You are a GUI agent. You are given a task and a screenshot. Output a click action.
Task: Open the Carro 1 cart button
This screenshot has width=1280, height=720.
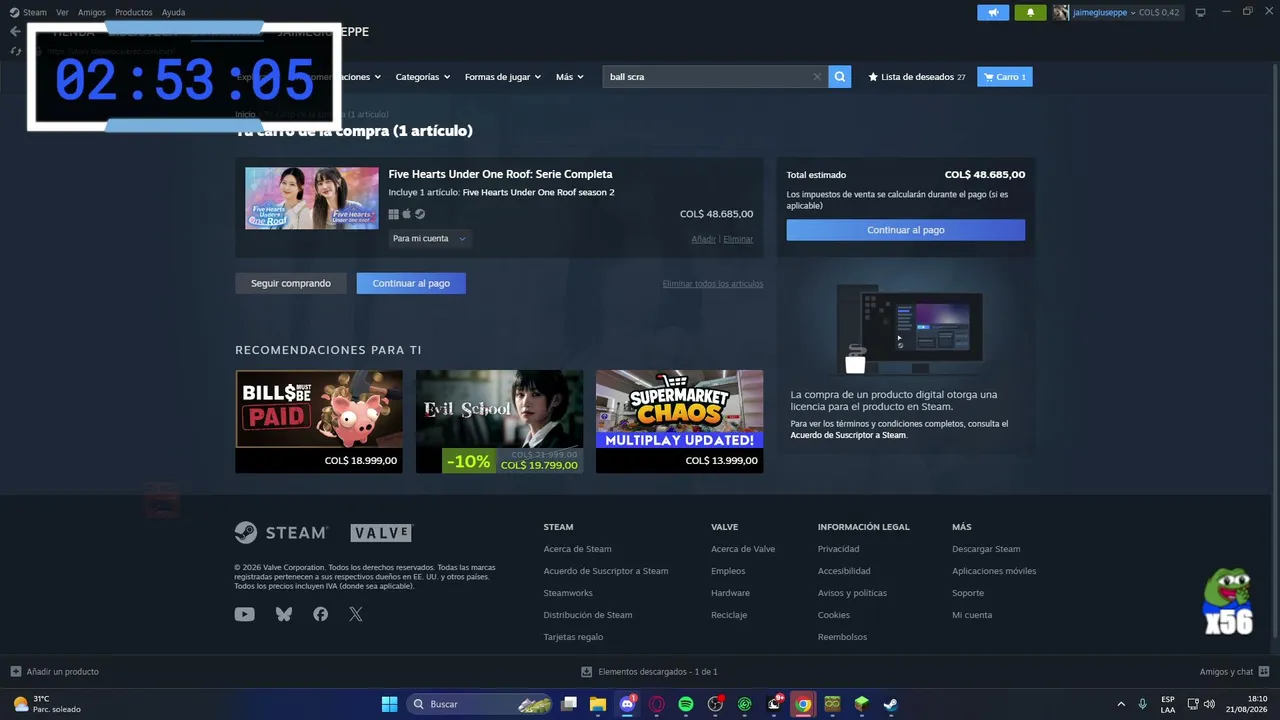[x=1005, y=77]
